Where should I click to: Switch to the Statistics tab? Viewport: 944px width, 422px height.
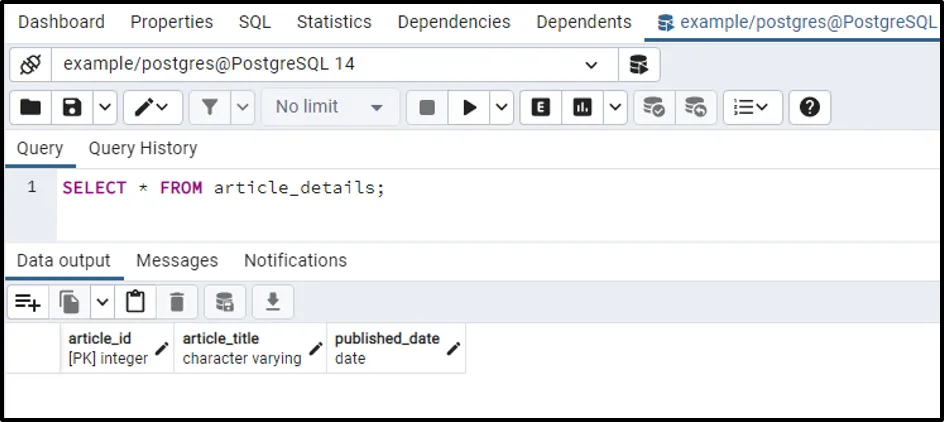click(x=334, y=21)
